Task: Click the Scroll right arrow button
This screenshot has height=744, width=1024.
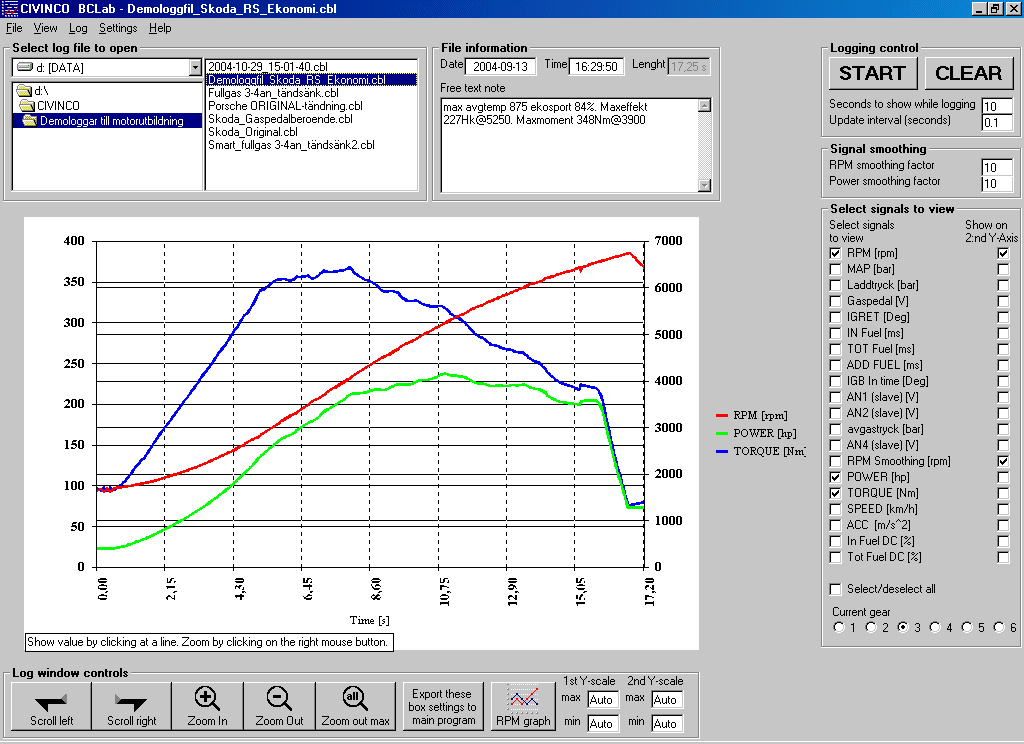Action: click(x=132, y=706)
